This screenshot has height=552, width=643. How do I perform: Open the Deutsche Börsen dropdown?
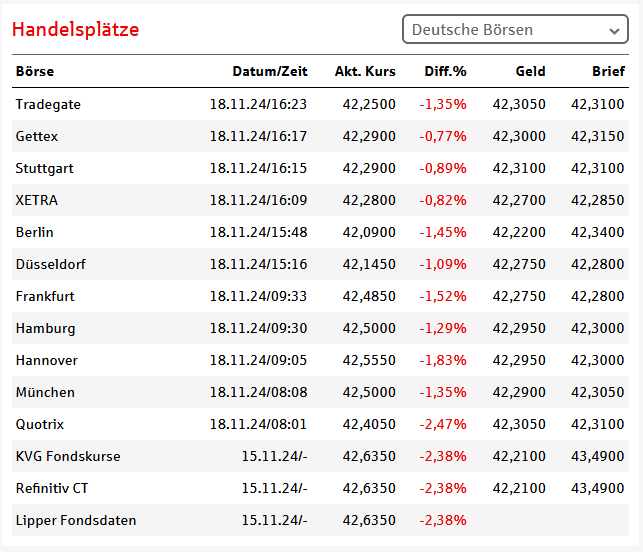514,30
